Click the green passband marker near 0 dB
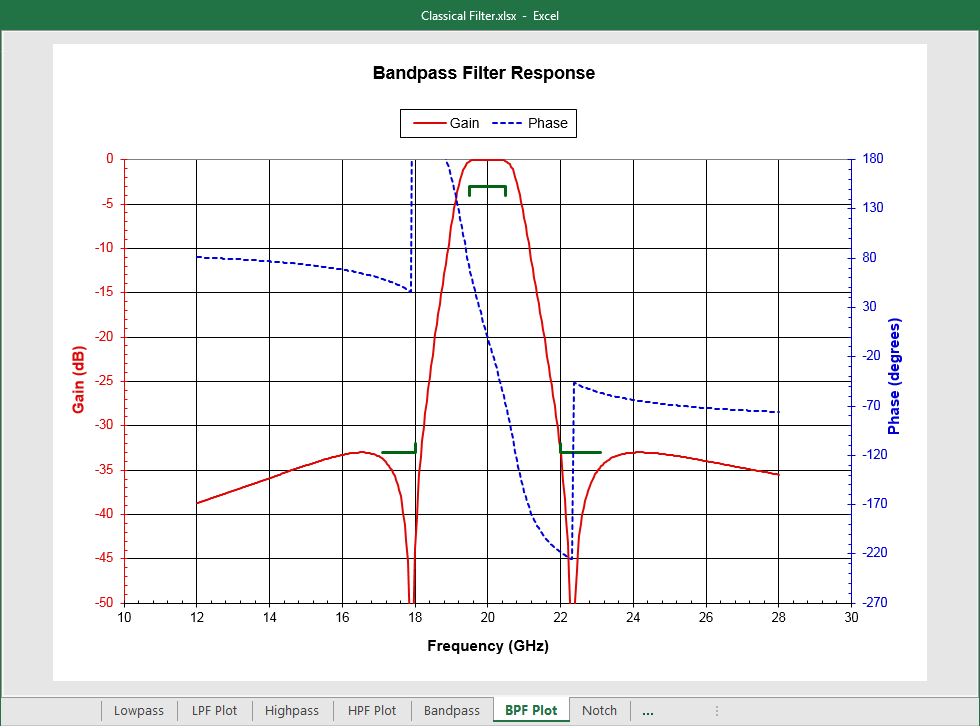980x726 pixels. coord(487,186)
